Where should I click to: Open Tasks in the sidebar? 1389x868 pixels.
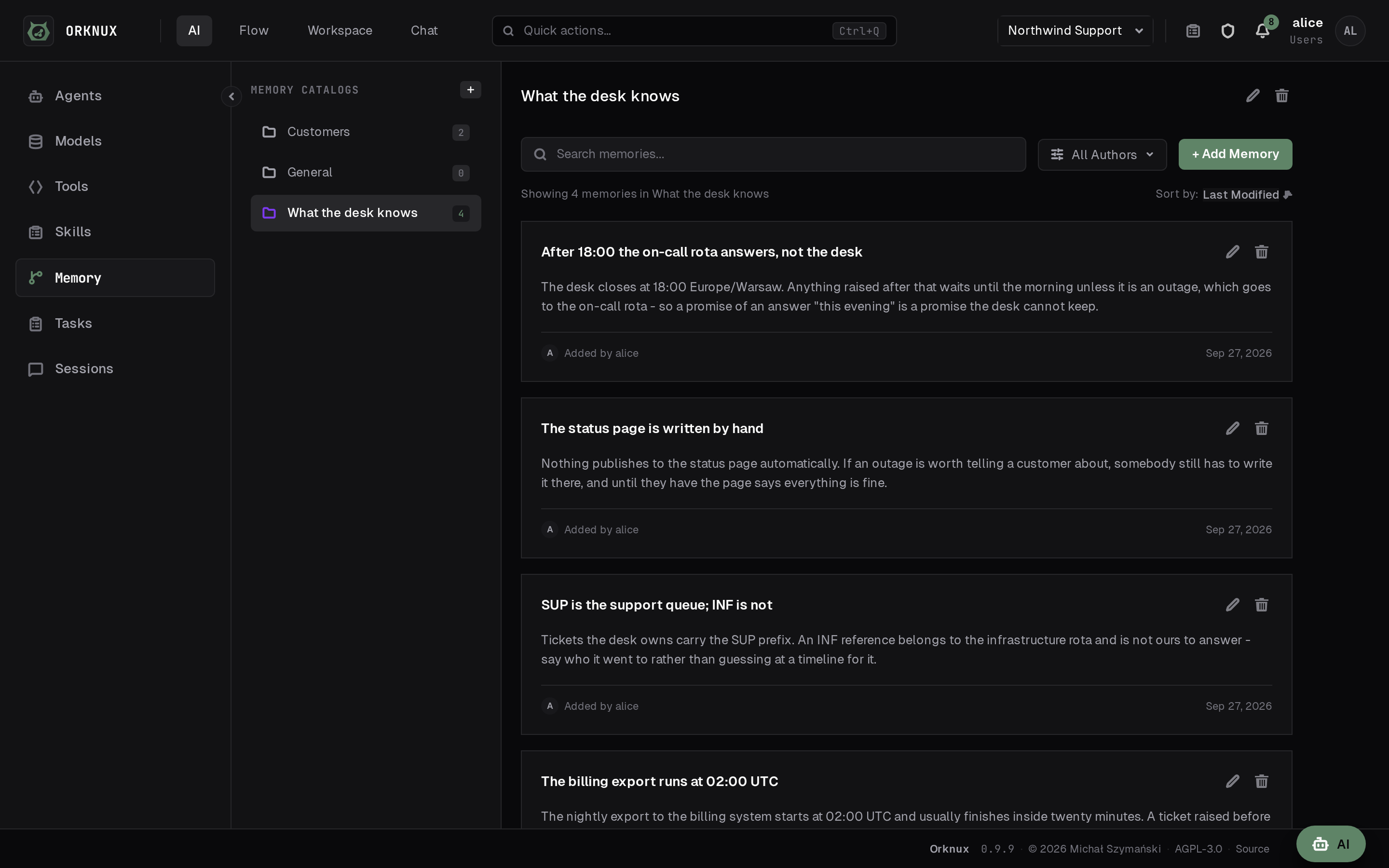tap(115, 324)
